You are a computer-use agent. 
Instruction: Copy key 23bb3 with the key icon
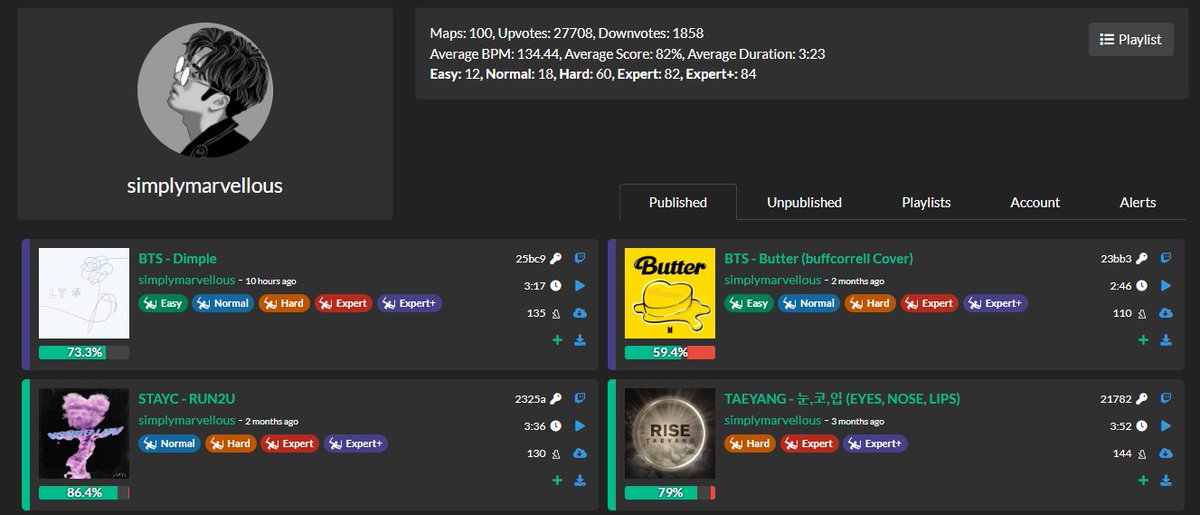point(1141,258)
